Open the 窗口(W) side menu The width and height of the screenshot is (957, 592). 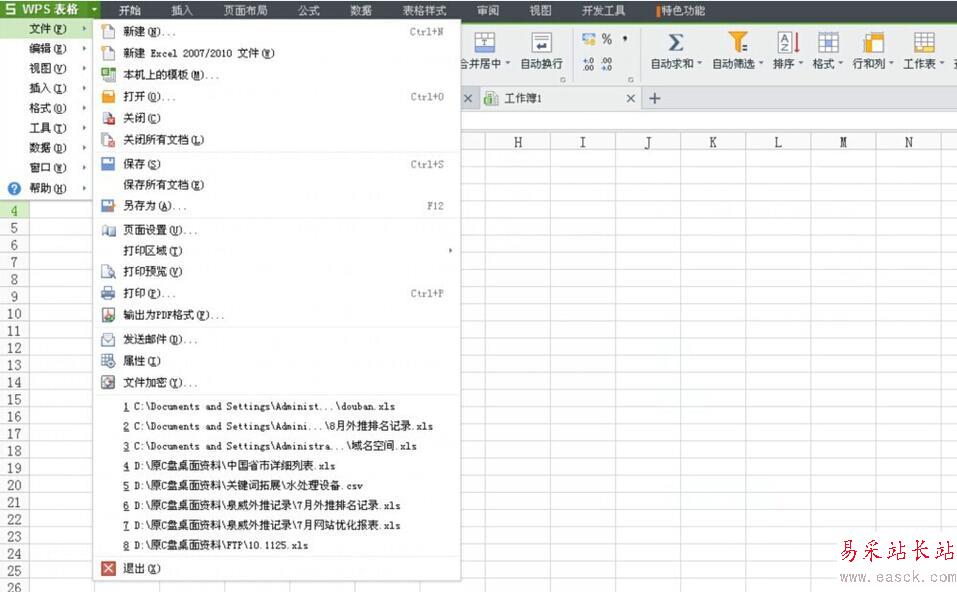46,168
